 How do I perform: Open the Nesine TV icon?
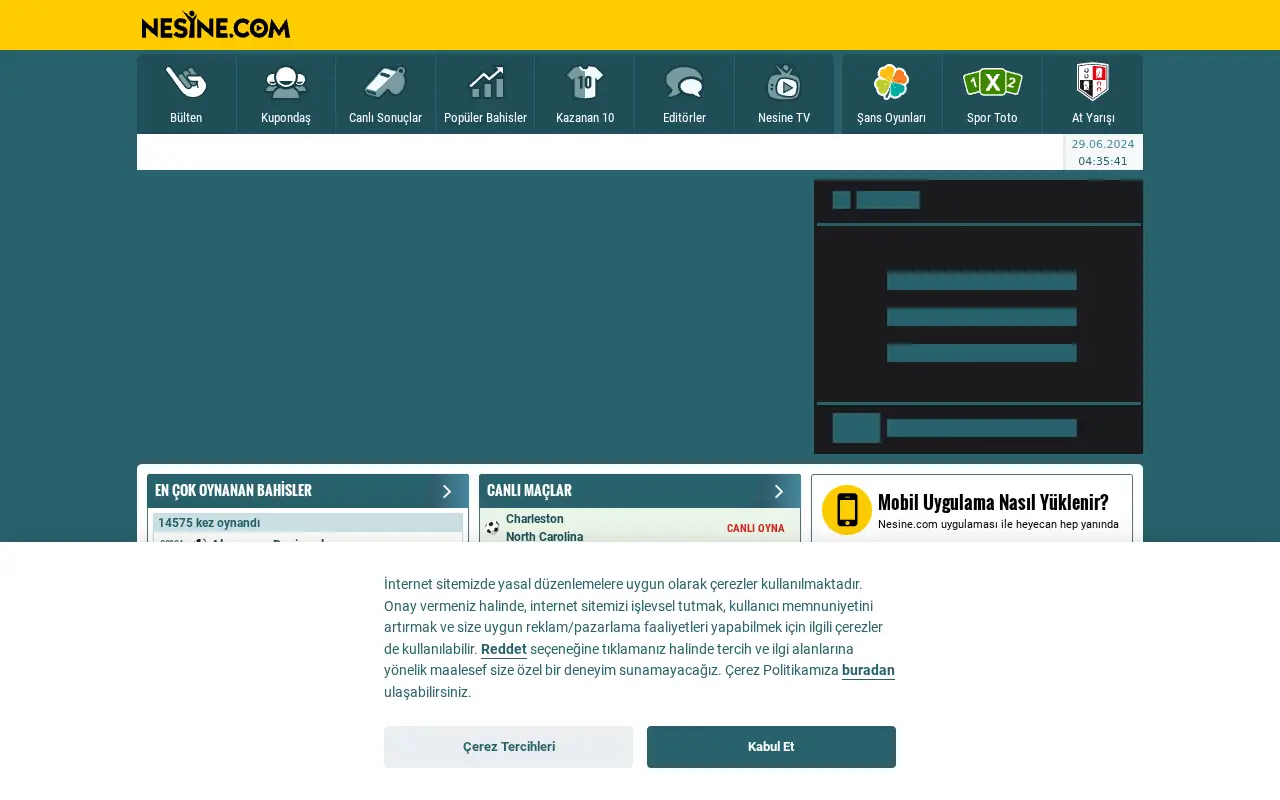point(784,83)
